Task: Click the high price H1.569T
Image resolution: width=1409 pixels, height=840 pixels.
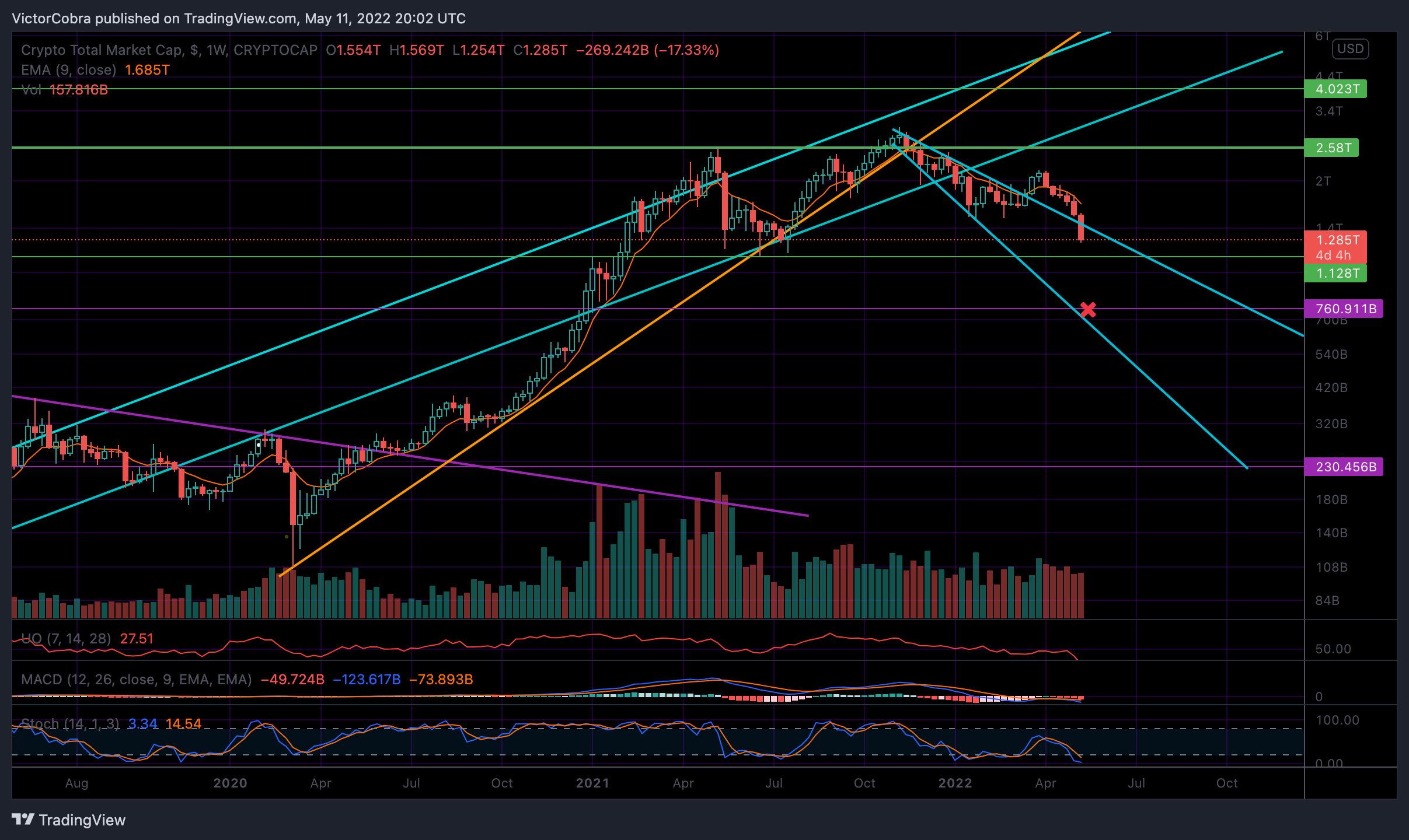Action: pos(416,50)
